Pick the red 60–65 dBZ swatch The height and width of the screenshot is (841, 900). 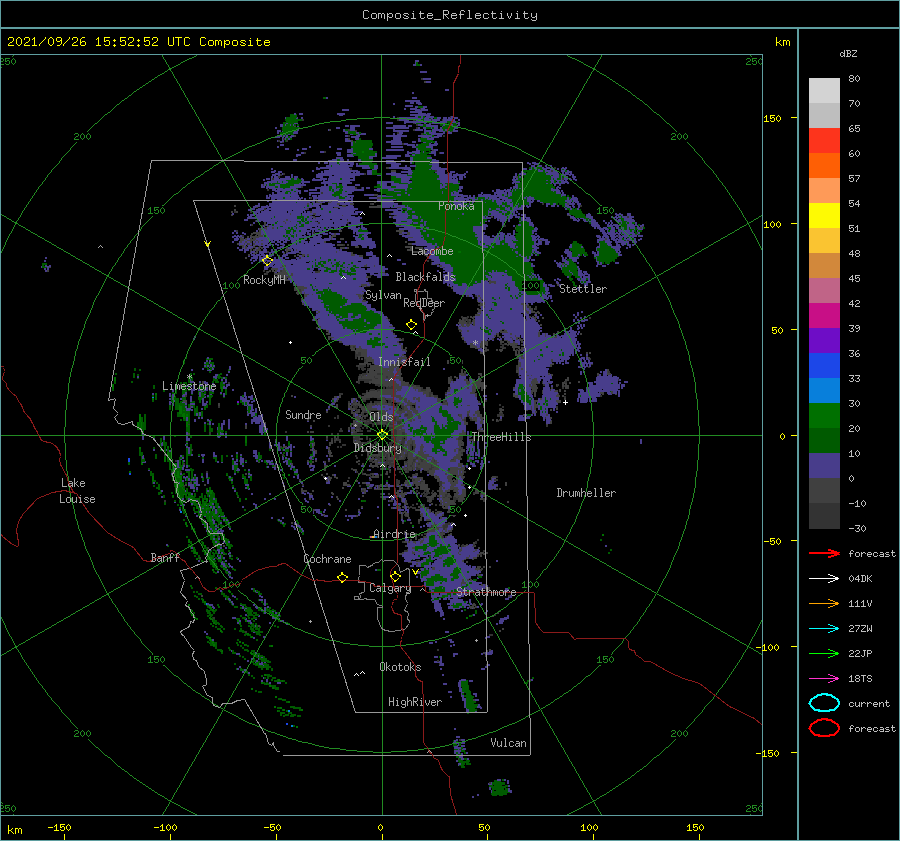pyautogui.click(x=824, y=141)
